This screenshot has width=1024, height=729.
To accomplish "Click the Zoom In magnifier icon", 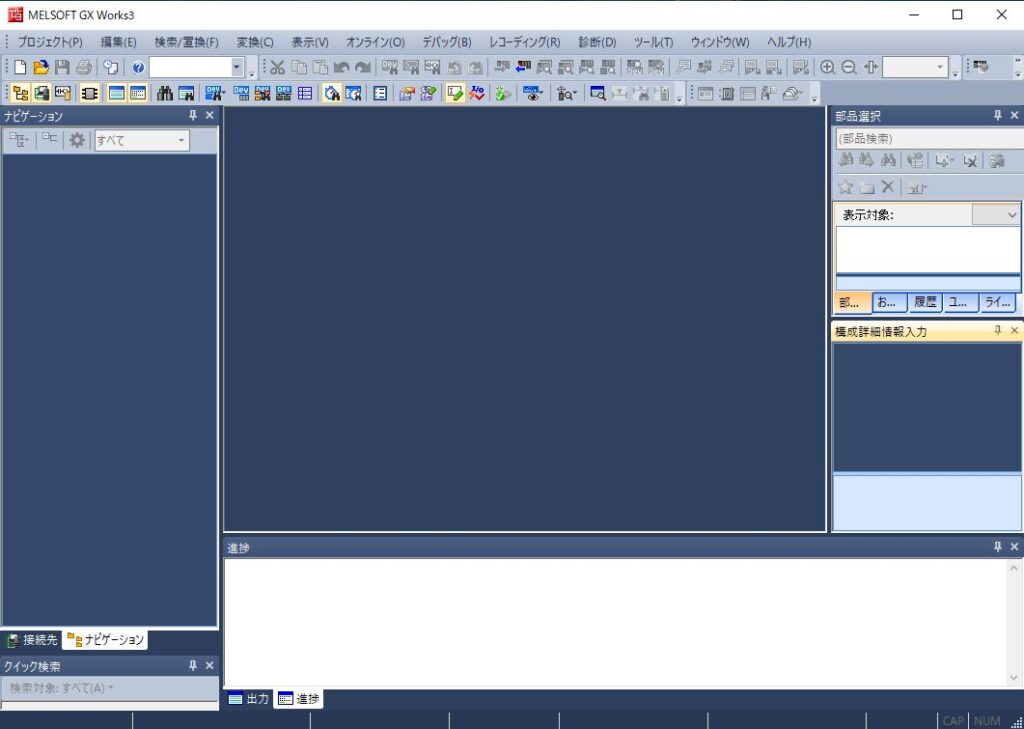I will 827,67.
